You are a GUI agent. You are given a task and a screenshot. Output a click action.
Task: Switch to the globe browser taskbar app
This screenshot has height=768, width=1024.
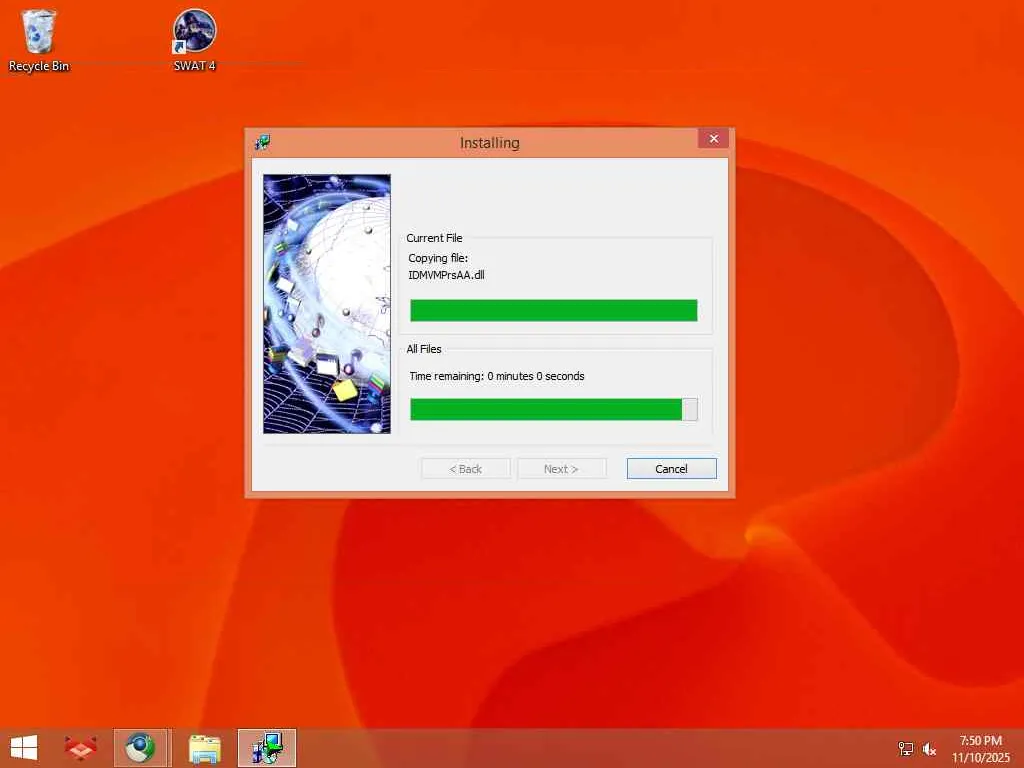pos(141,748)
